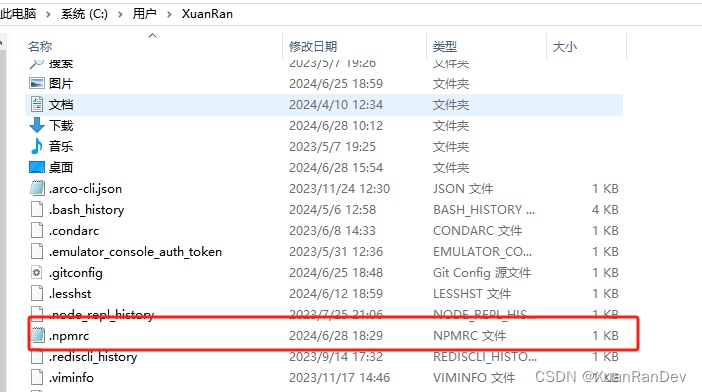702x392 pixels.
Task: Select the 图片 folder name
Action: pyautogui.click(x=61, y=83)
